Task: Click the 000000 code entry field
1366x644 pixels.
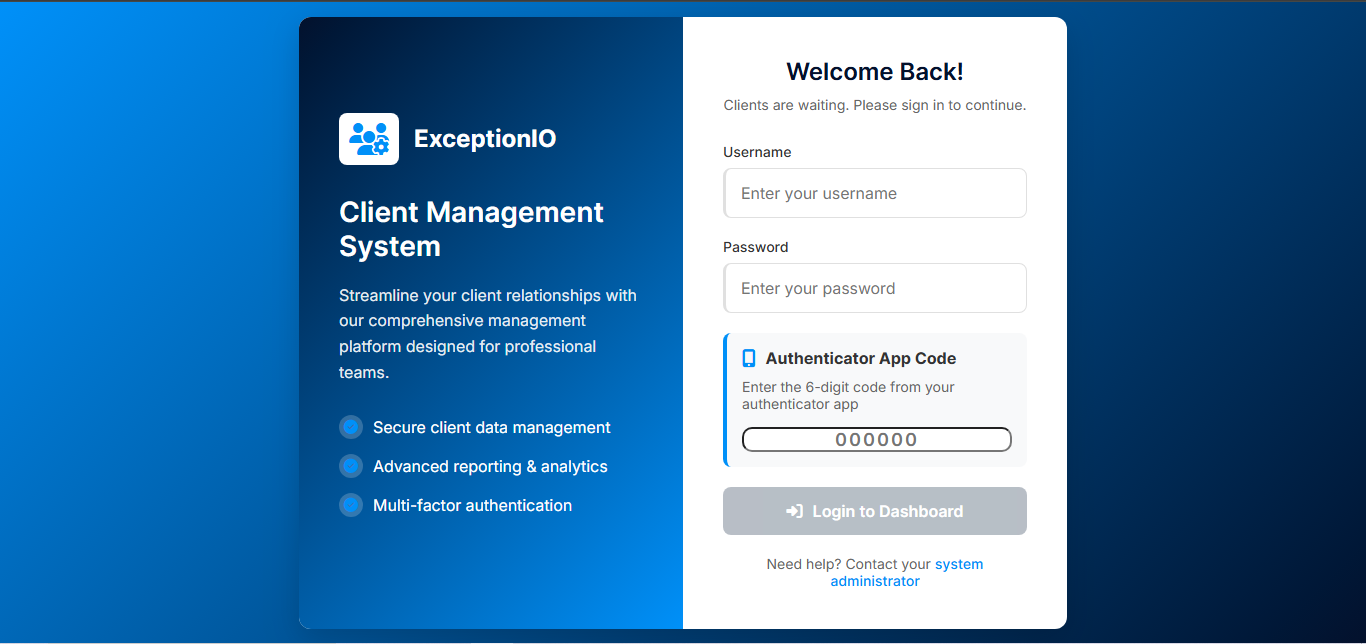Action: click(x=876, y=439)
